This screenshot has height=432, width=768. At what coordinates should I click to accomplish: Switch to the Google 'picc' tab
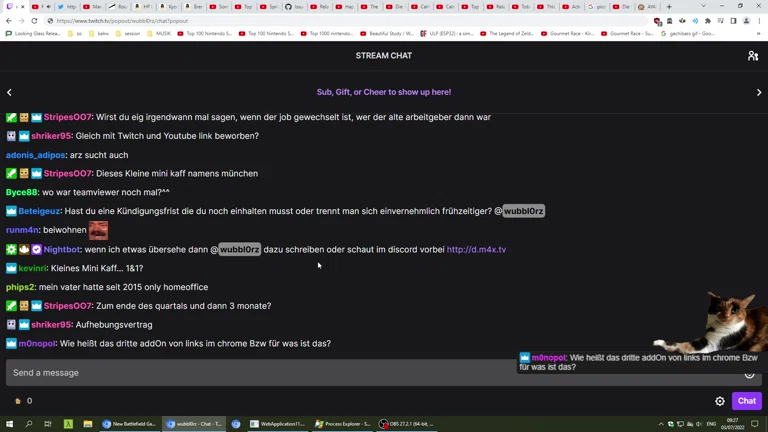click(597, 7)
